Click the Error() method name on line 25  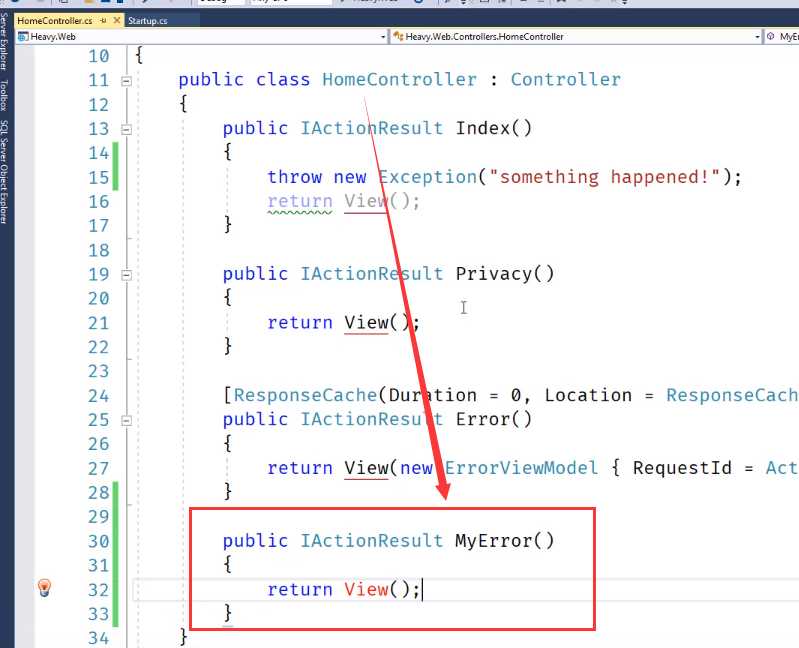pos(493,419)
